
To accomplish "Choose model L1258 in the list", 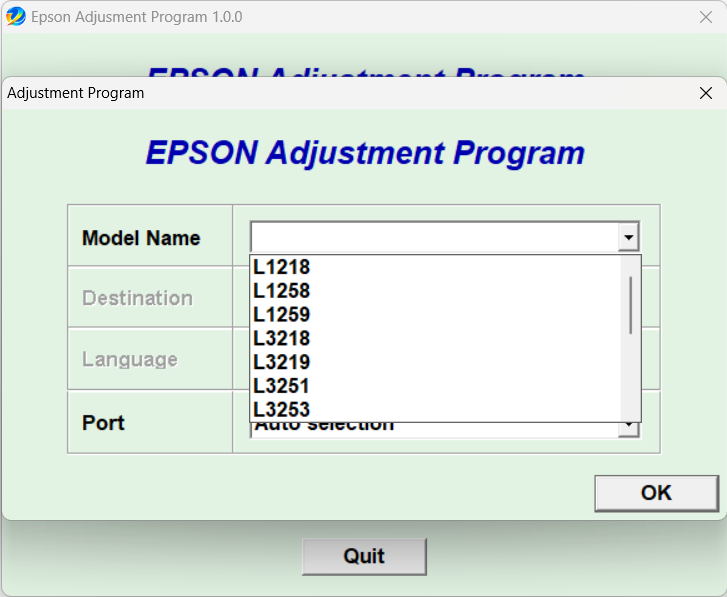I will [282, 291].
